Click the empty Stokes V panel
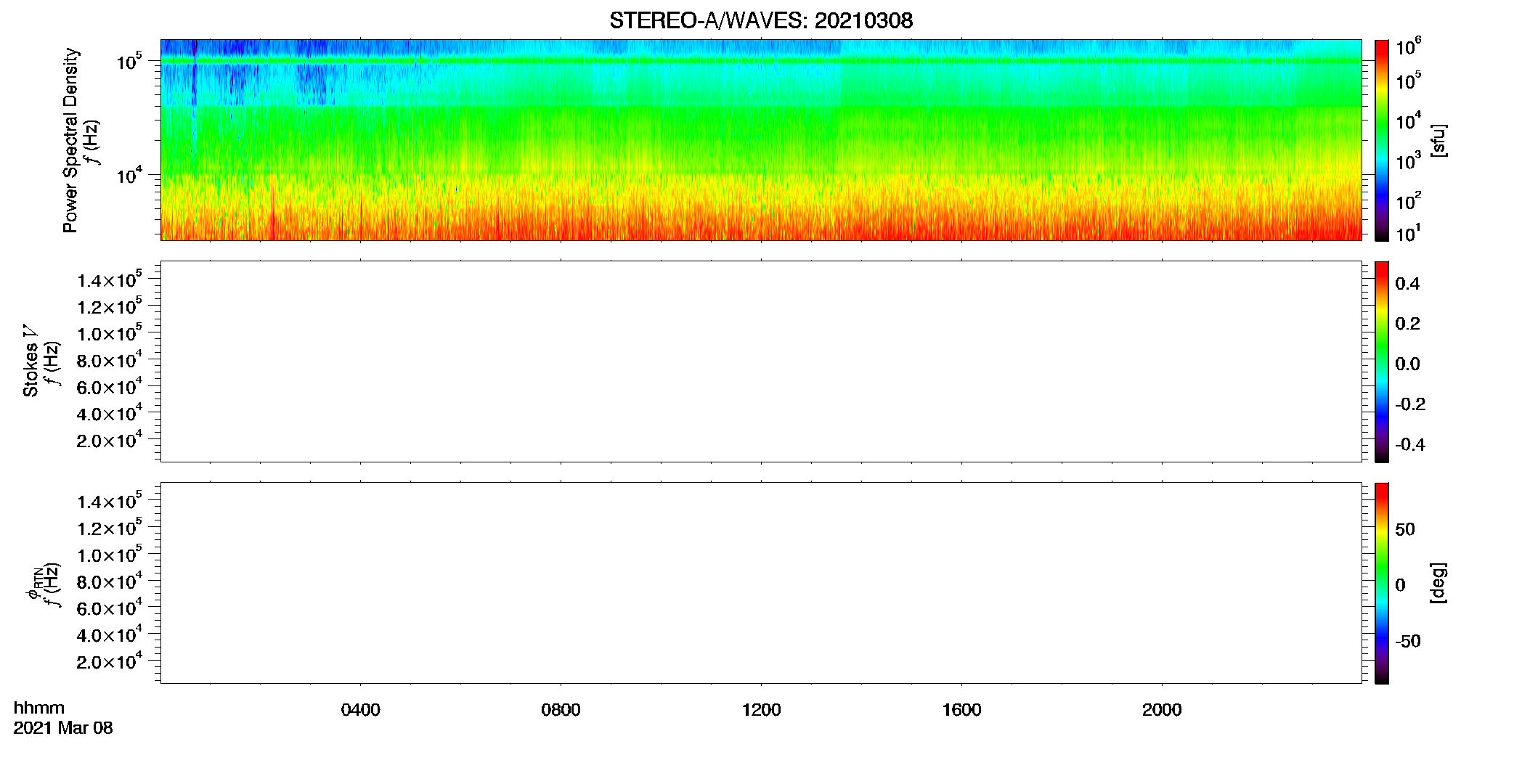This screenshot has height=784, width=1522. 761,362
